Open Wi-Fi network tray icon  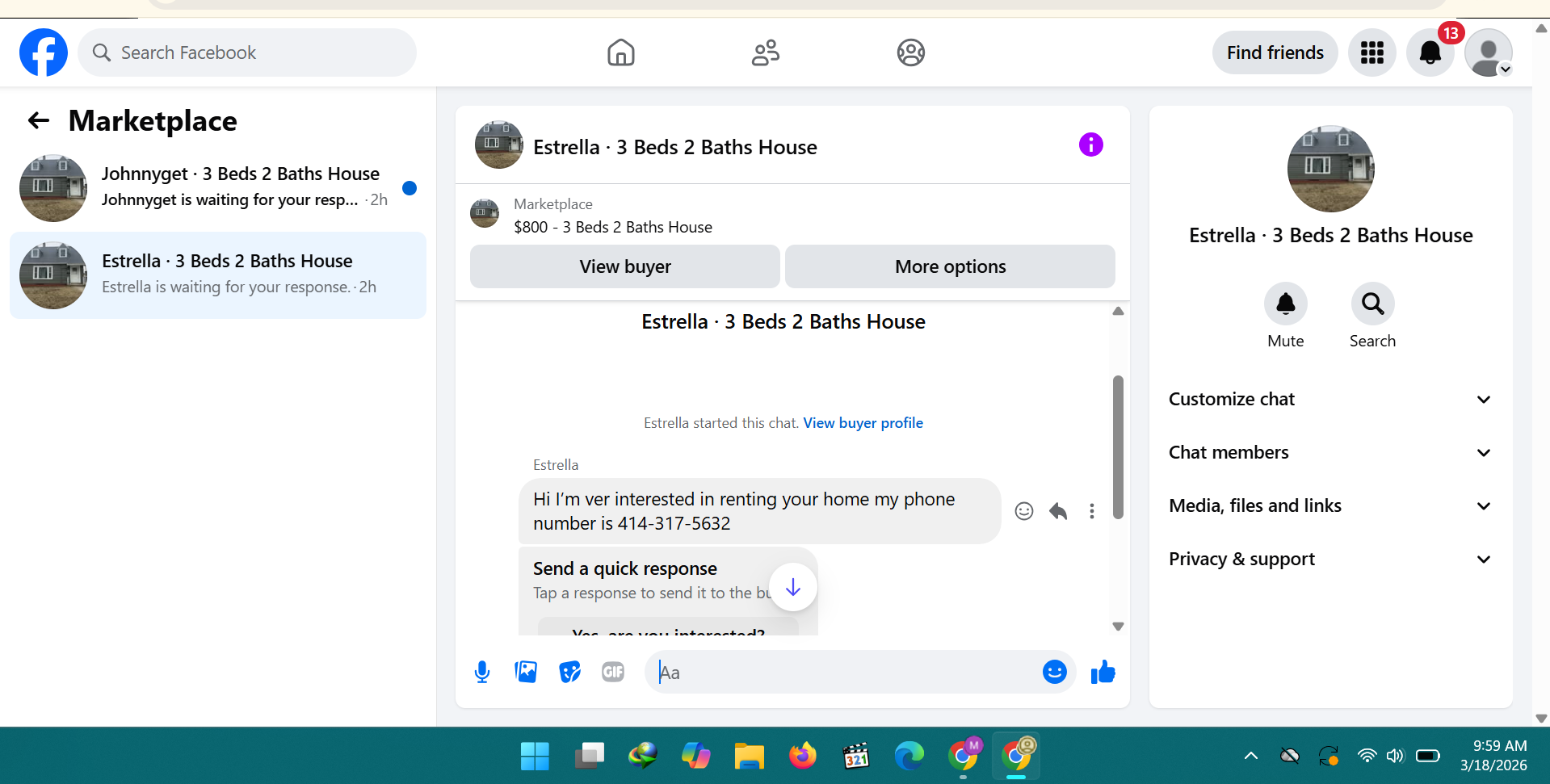(1367, 756)
